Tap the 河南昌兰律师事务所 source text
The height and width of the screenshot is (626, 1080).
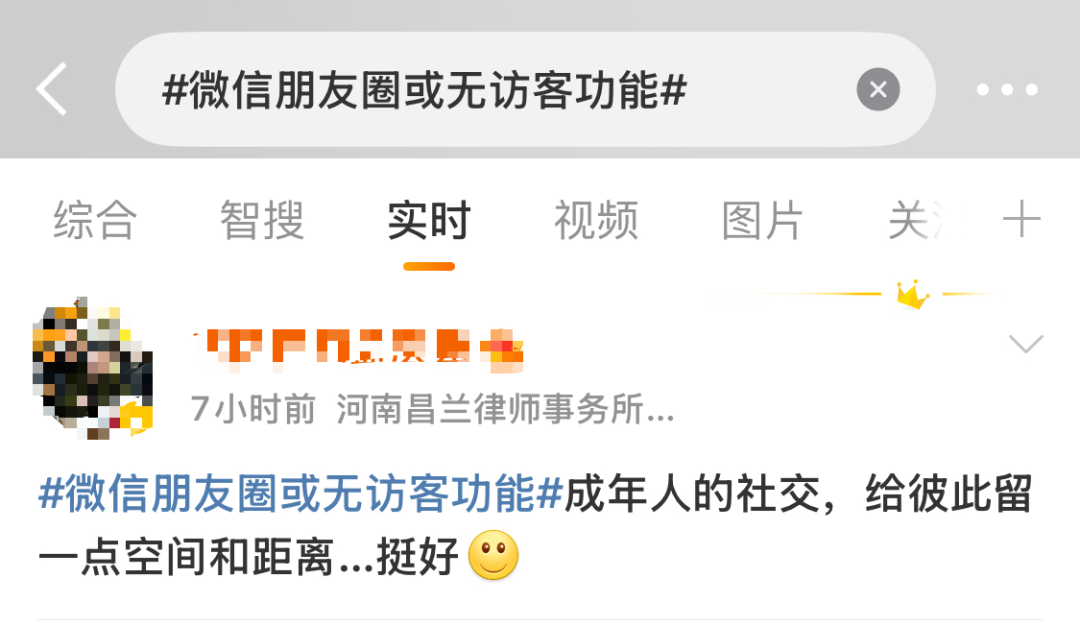click(506, 409)
